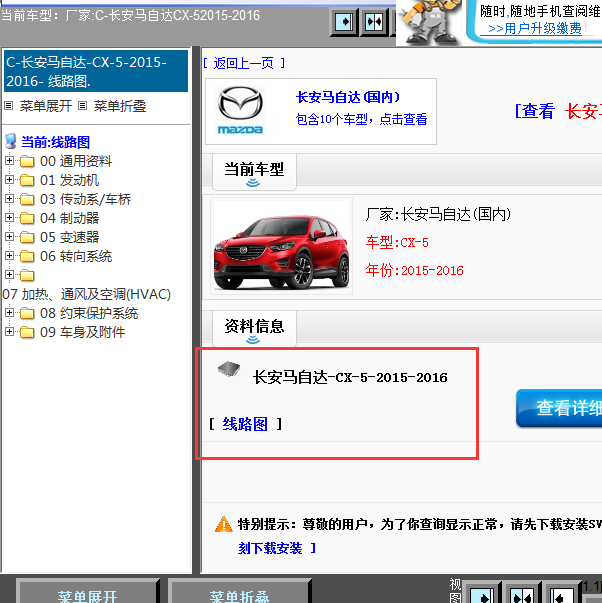This screenshot has width=602, height=603.
Task: Open the 当前车型 tab
Action: [254, 172]
